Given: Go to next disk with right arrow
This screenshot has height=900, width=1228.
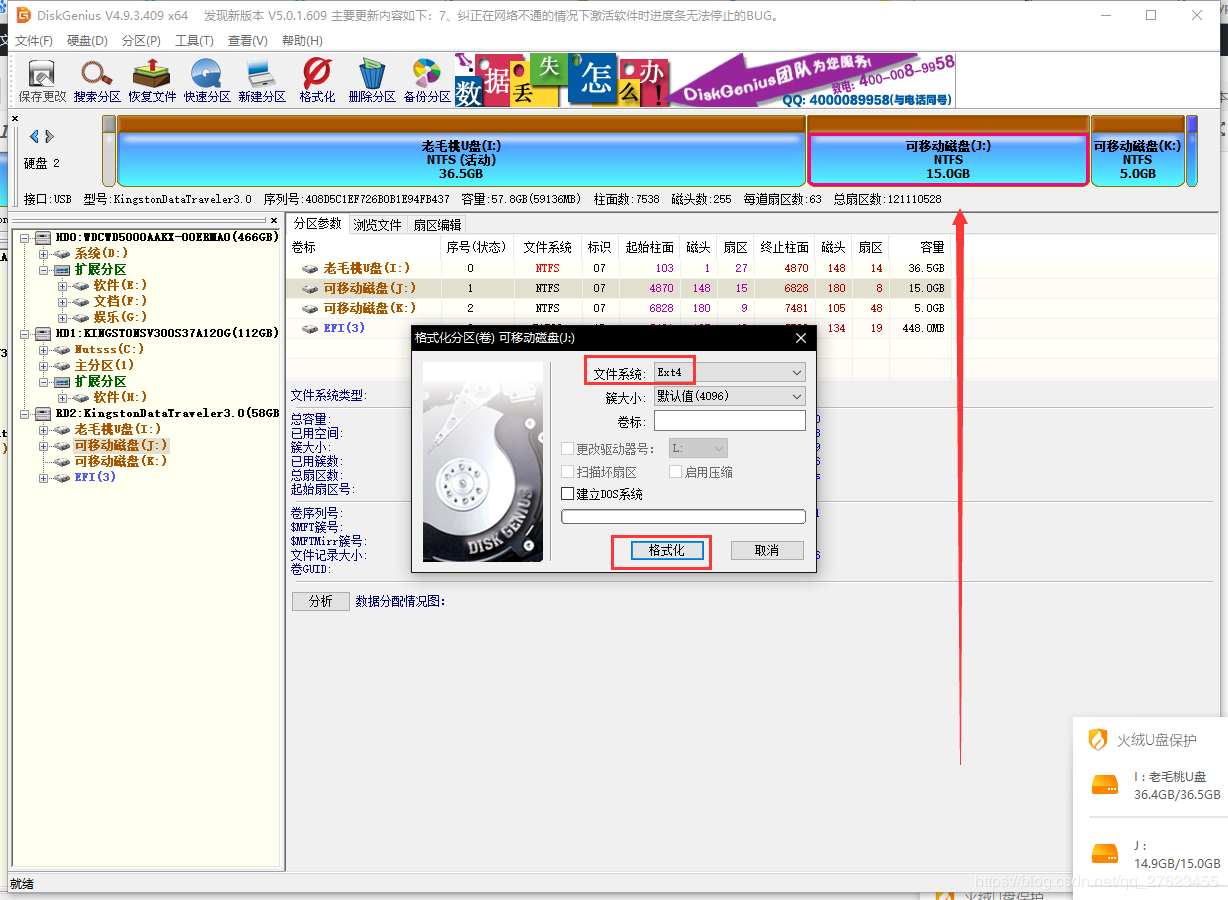Looking at the screenshot, I should point(48,136).
